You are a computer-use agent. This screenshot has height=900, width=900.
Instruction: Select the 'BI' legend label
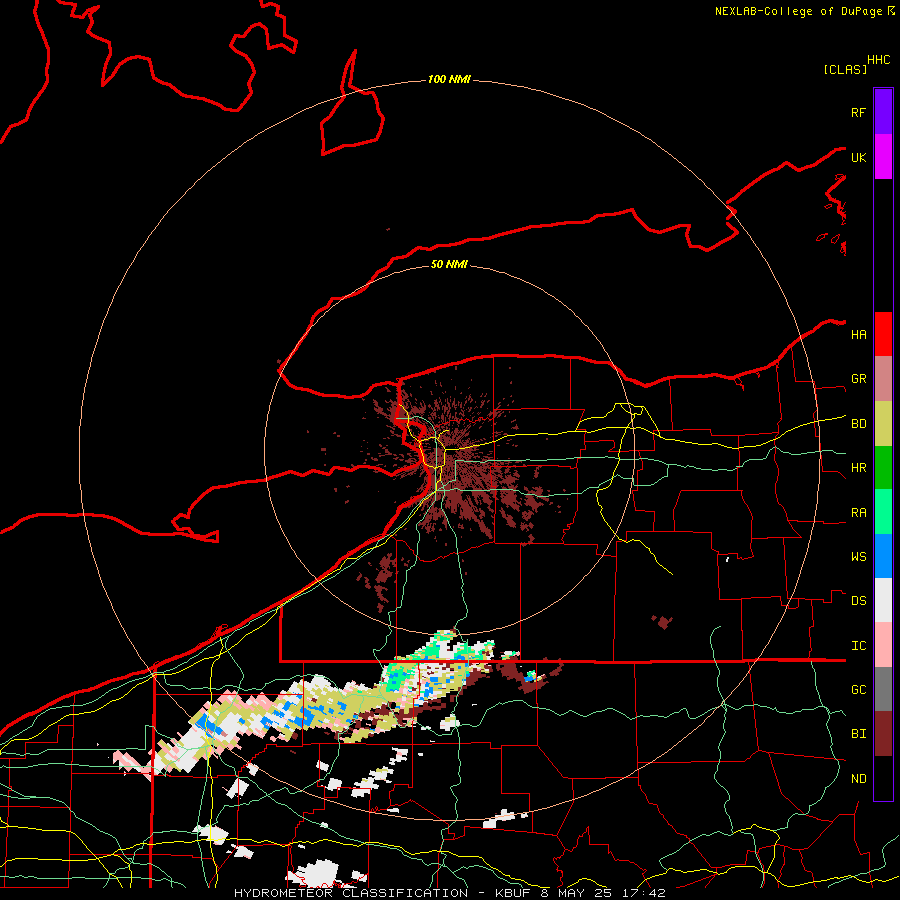[858, 734]
